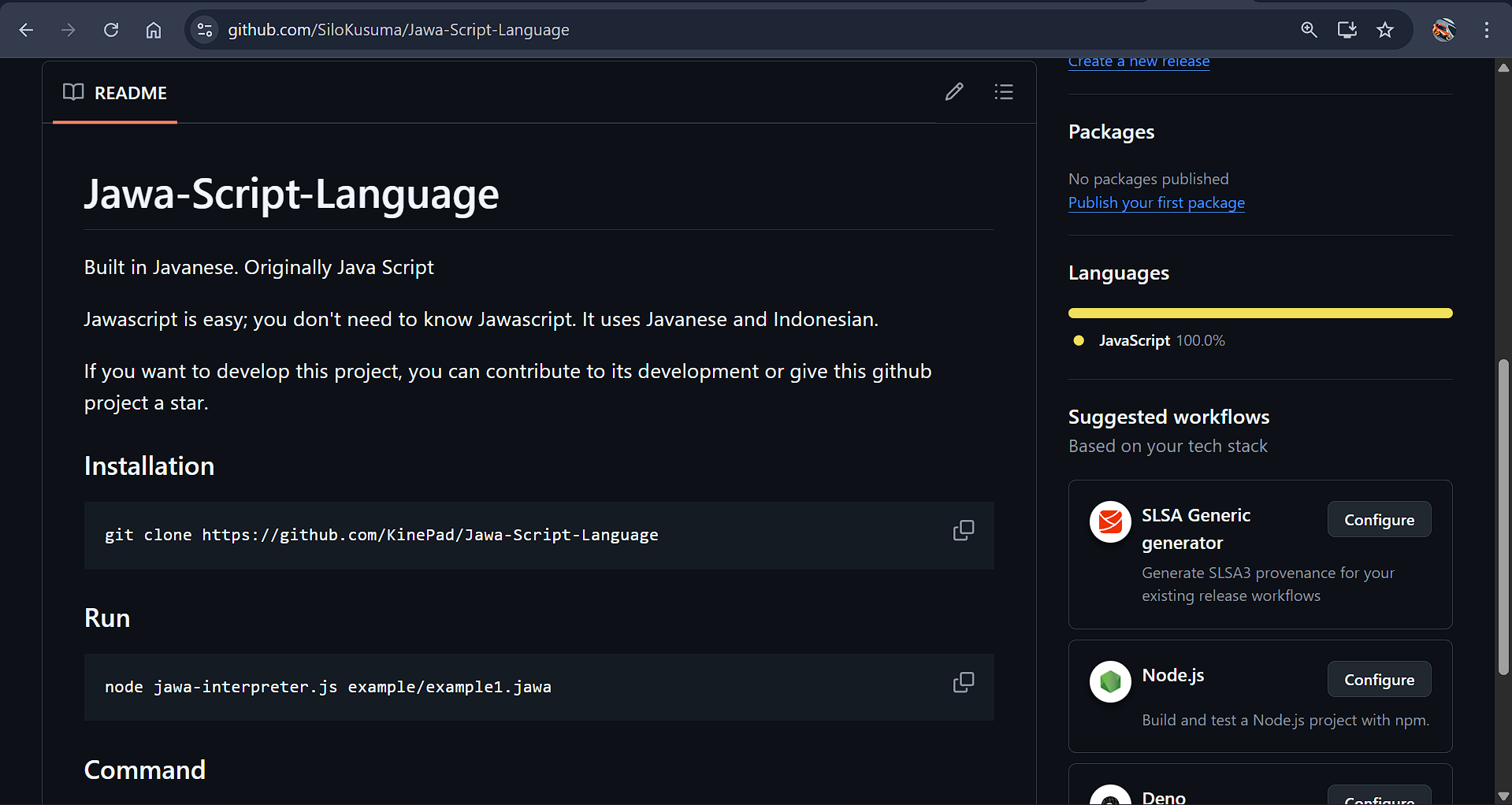Reload the page

click(x=111, y=30)
